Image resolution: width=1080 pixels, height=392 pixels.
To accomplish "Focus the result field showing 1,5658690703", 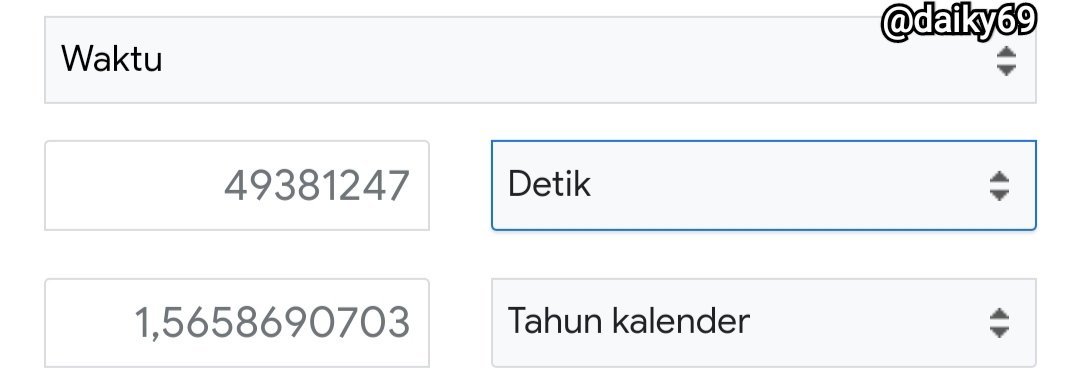I will (237, 322).
